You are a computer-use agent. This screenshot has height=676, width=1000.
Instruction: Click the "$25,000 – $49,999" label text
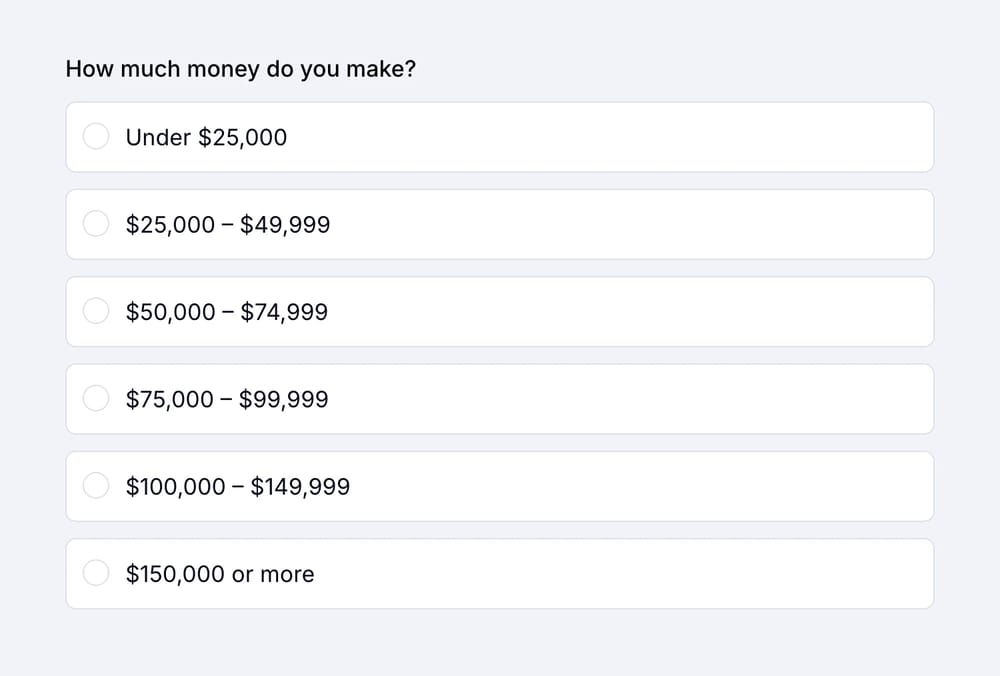coord(228,224)
